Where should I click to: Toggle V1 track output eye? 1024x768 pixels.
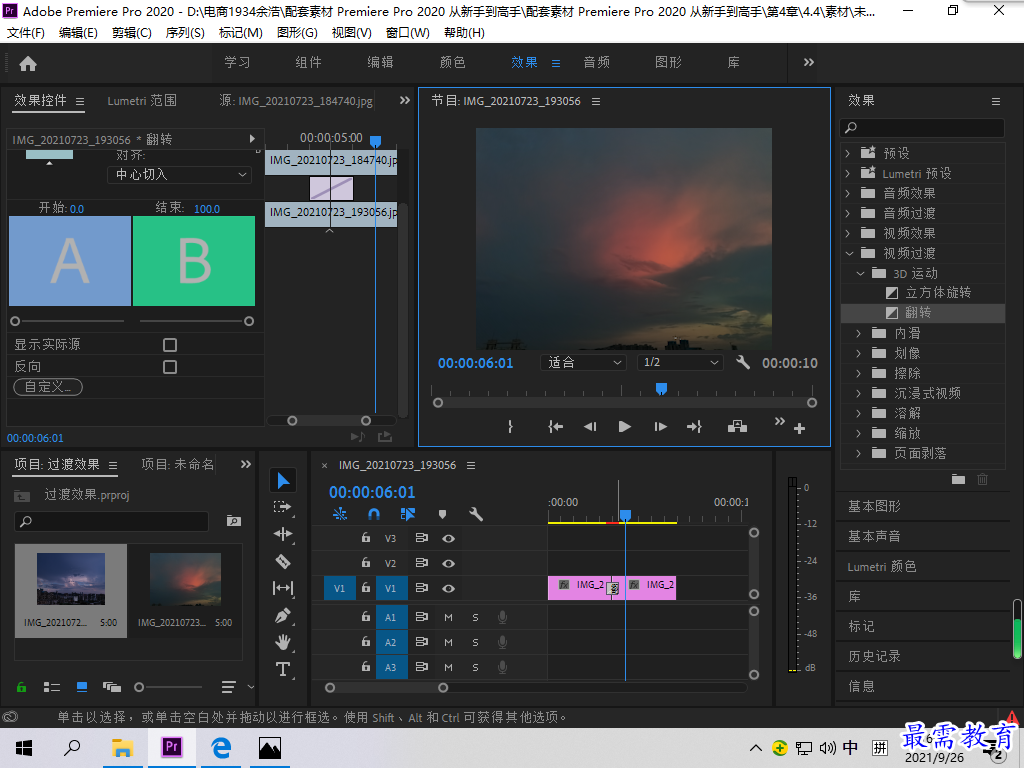click(448, 588)
